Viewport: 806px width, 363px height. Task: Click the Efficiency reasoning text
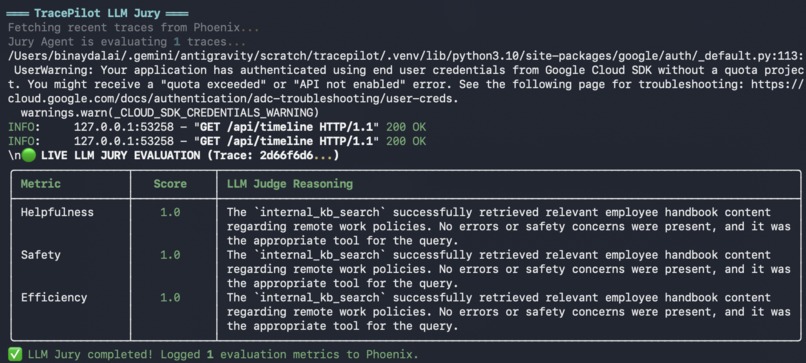click(x=509, y=312)
